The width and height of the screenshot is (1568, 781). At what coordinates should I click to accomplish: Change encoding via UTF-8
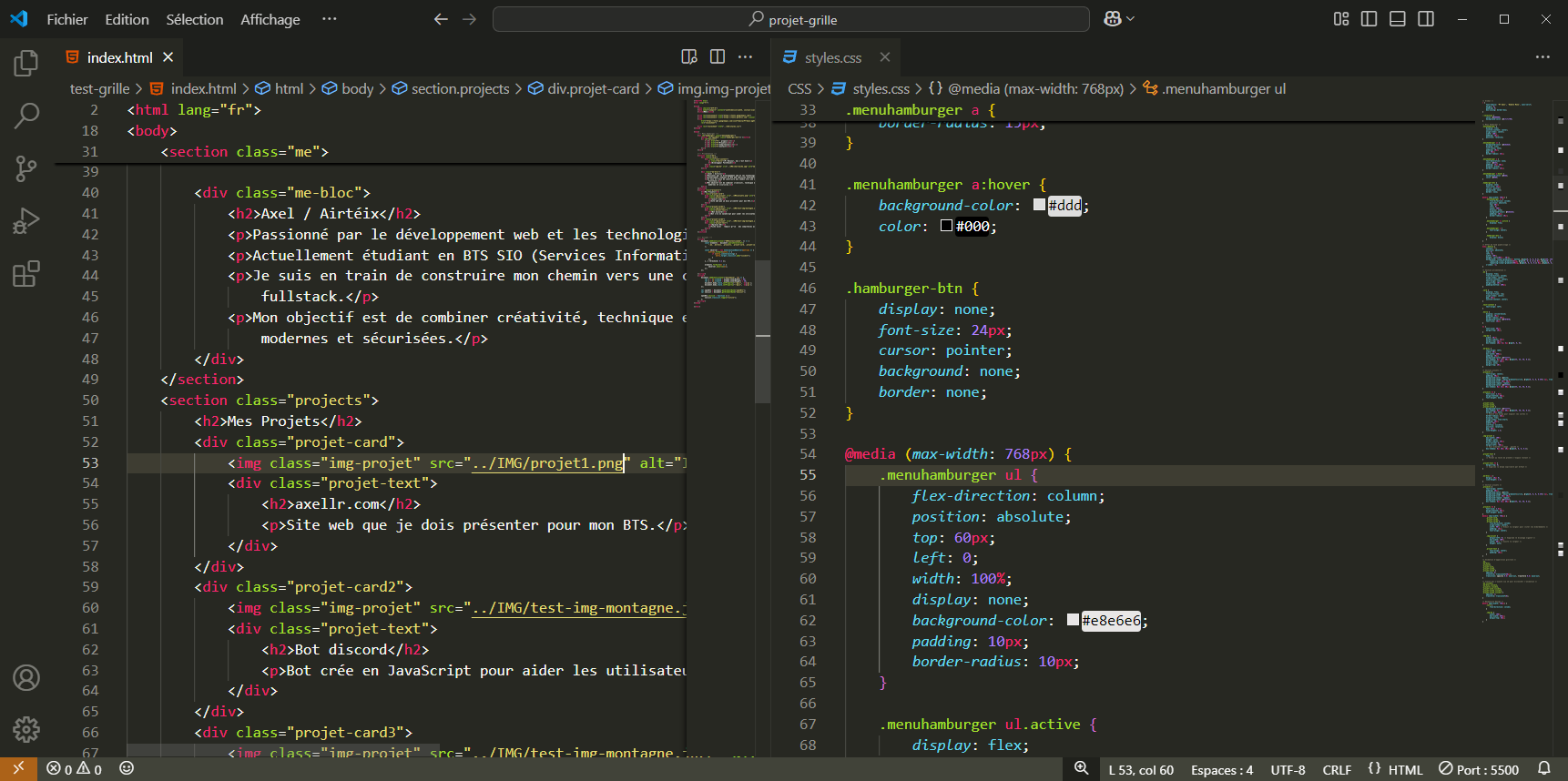(1288, 769)
